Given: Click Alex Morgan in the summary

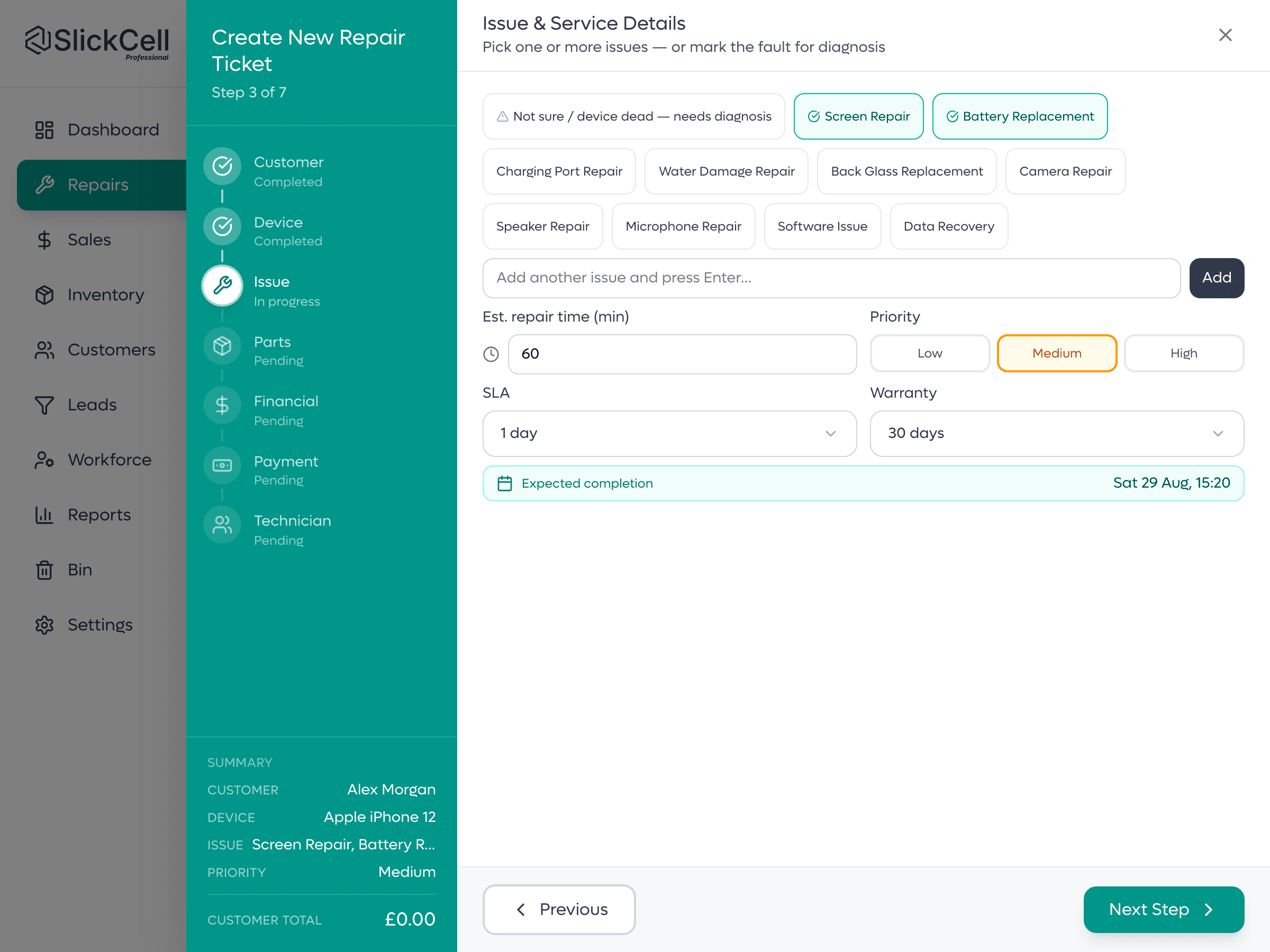Looking at the screenshot, I should tap(391, 790).
